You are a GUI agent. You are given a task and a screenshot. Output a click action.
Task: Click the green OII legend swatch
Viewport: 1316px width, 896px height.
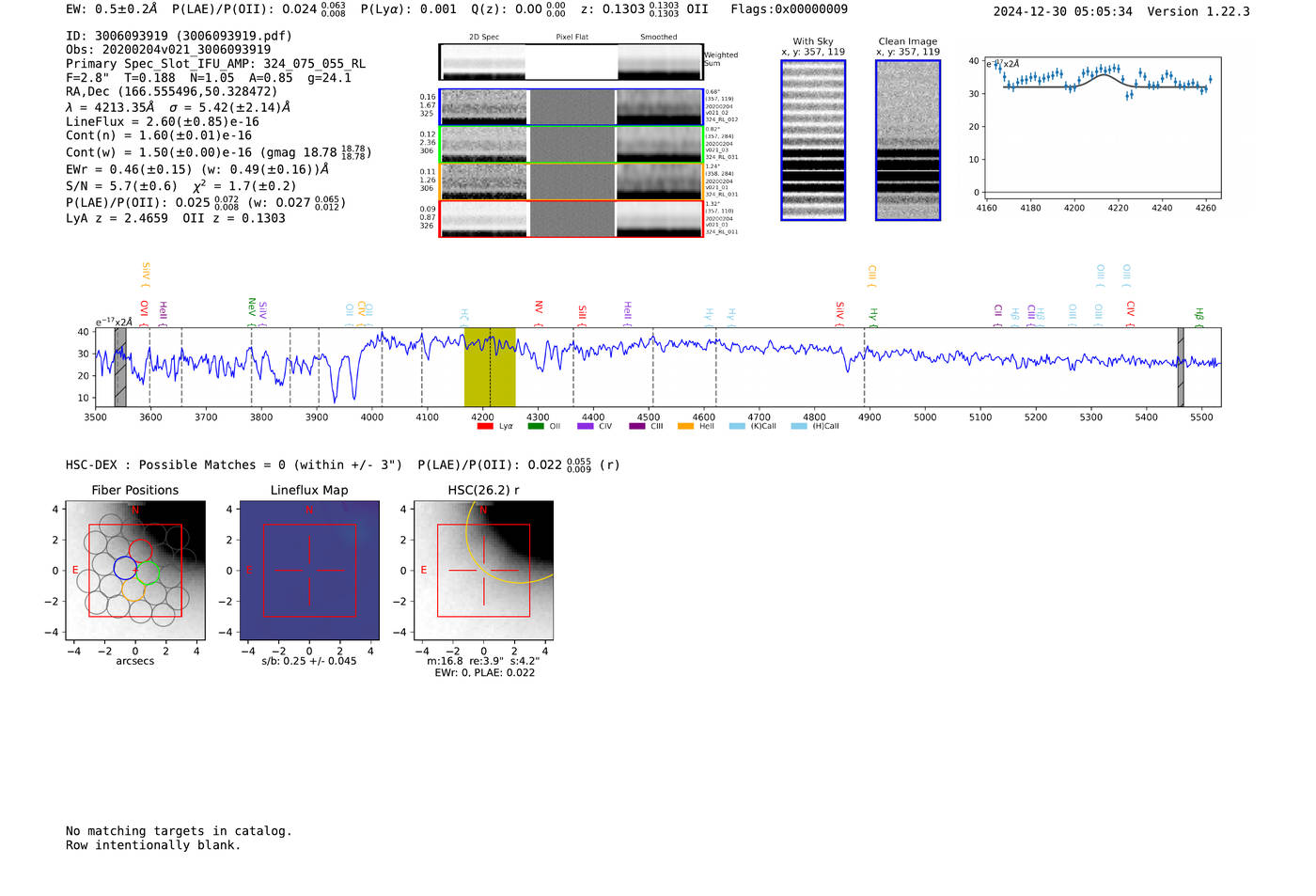tap(536, 427)
